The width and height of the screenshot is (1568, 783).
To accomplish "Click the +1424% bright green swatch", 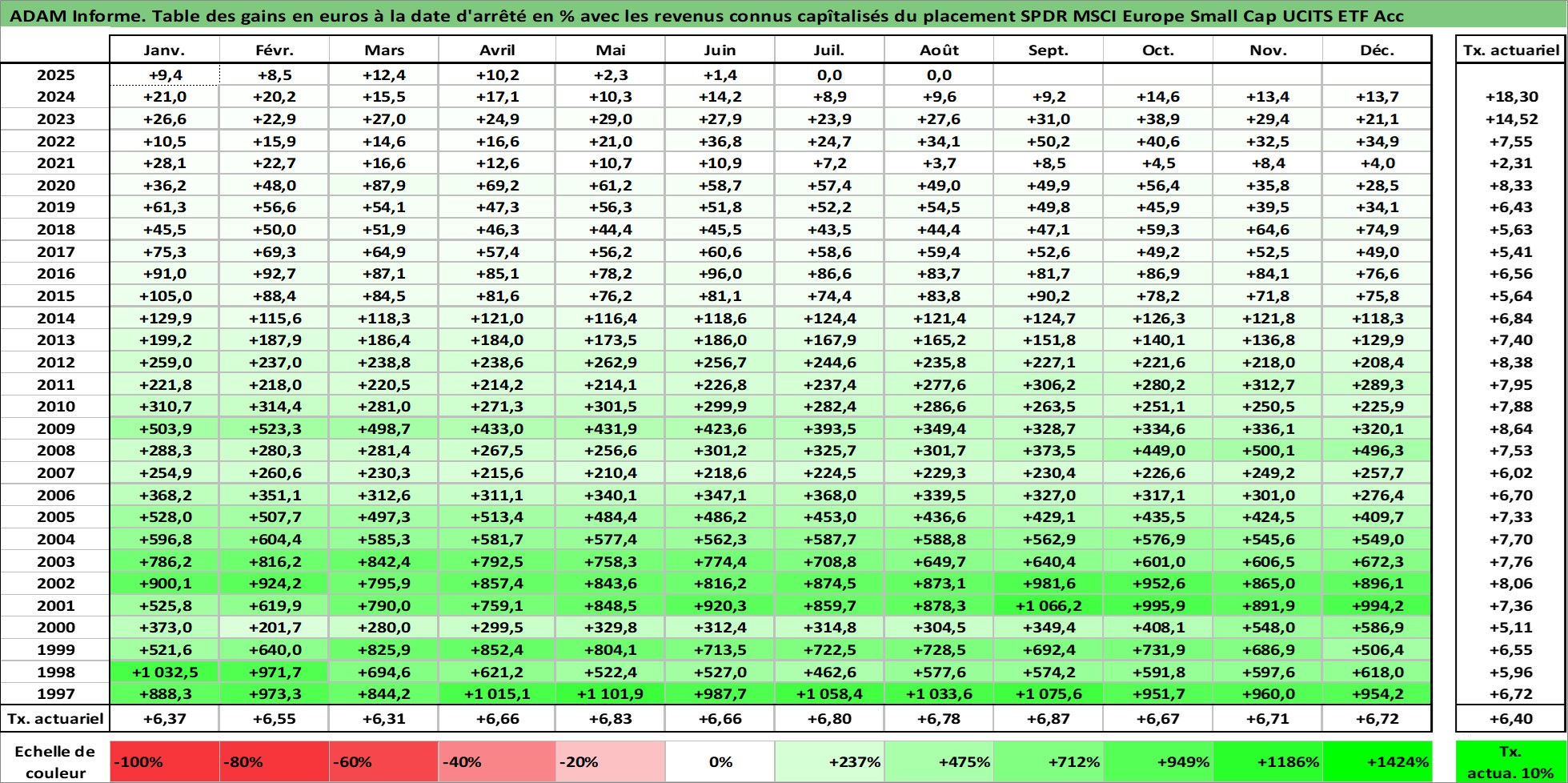I will pyautogui.click(x=1378, y=762).
